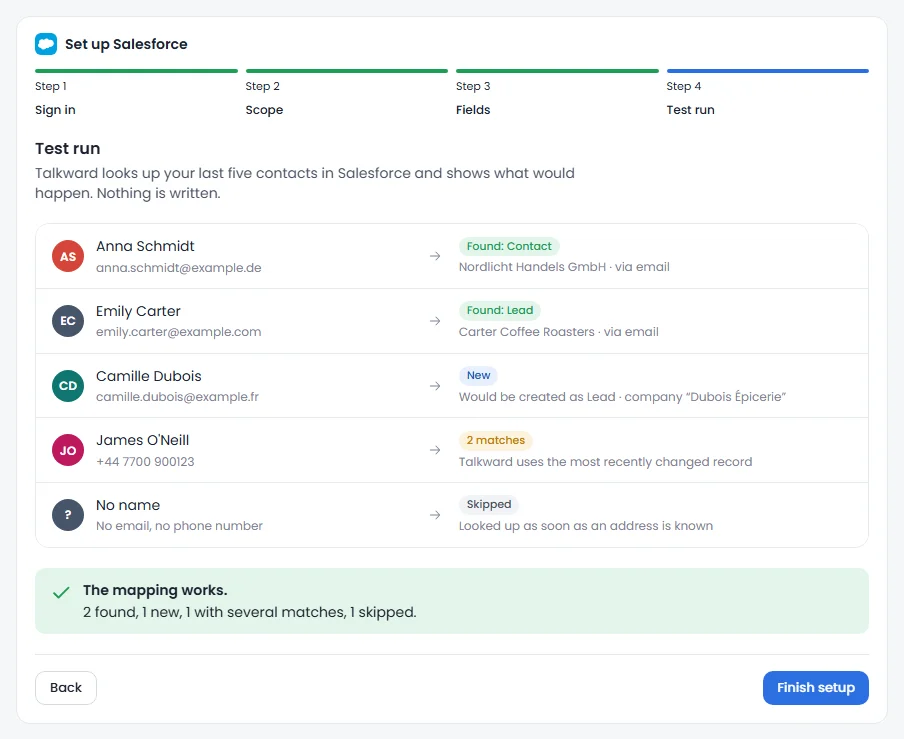Click the arrow icon in the No name row
The height and width of the screenshot is (739, 904).
coord(435,515)
